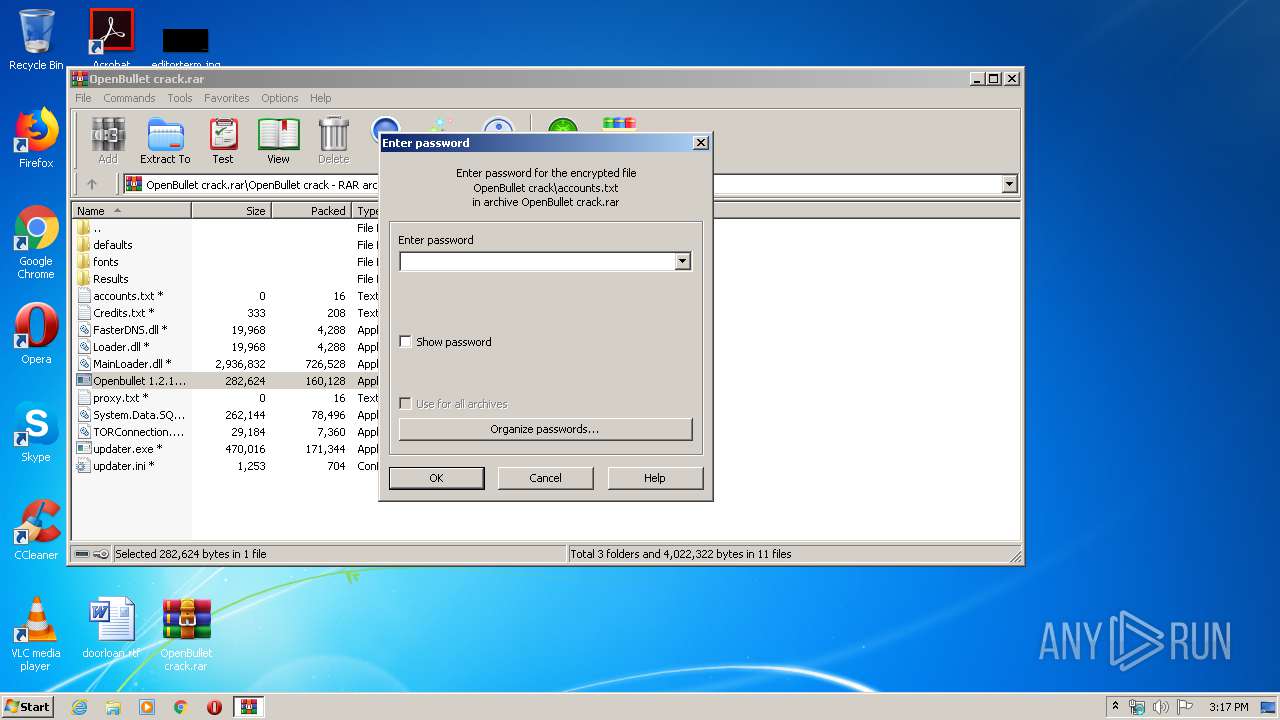Screen dimensions: 1280x720
Task: Open the Tools menu
Action: (180, 98)
